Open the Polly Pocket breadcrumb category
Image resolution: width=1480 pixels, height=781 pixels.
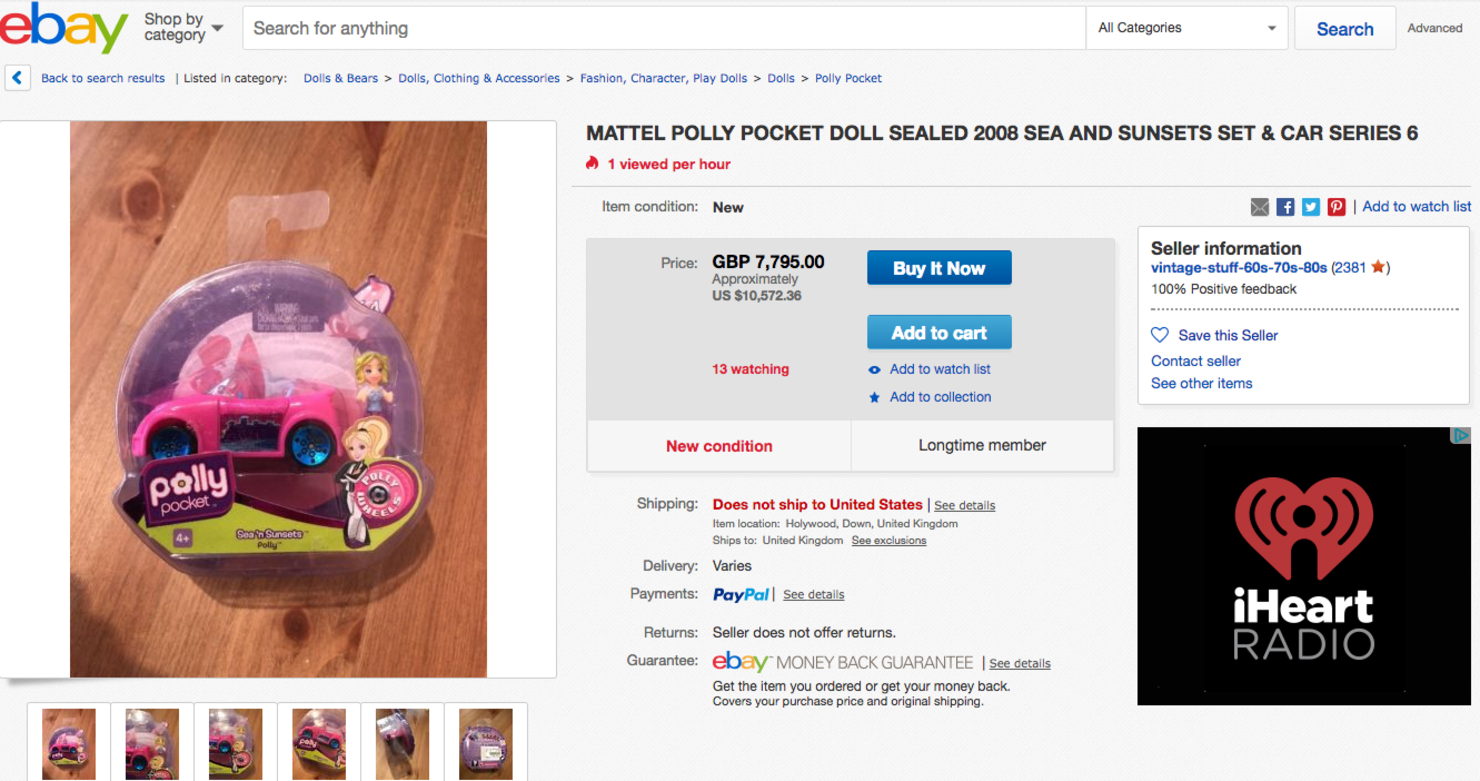point(848,78)
